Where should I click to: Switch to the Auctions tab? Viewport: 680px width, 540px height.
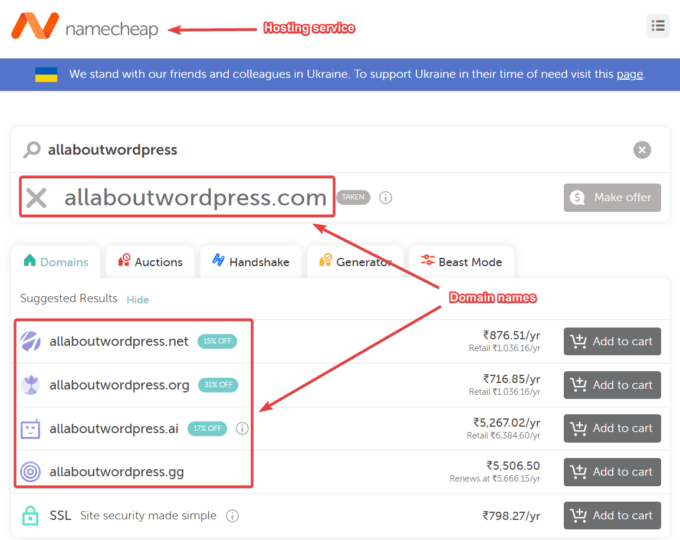[x=150, y=262]
